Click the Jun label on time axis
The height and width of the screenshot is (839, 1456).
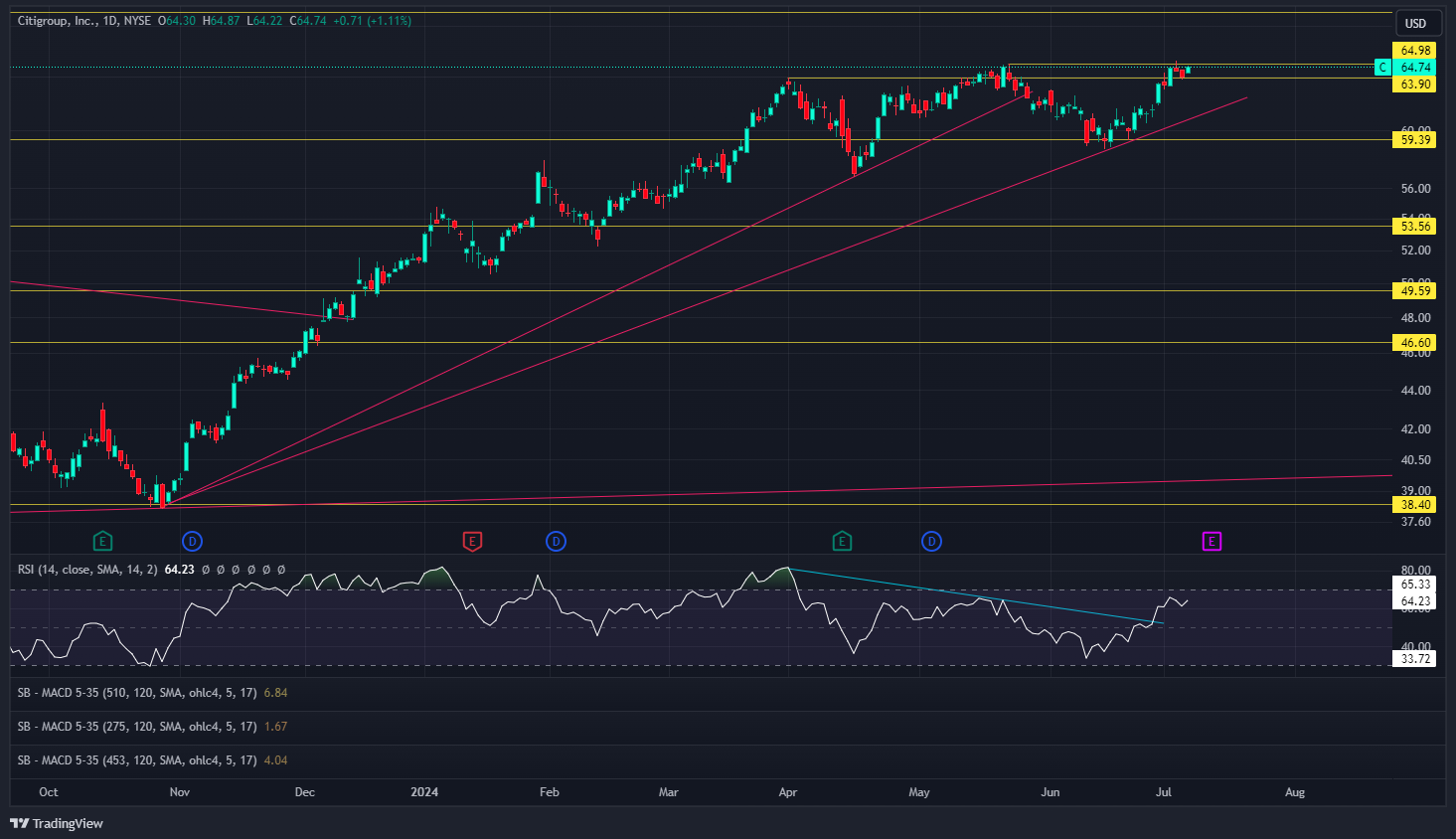pos(1051,792)
